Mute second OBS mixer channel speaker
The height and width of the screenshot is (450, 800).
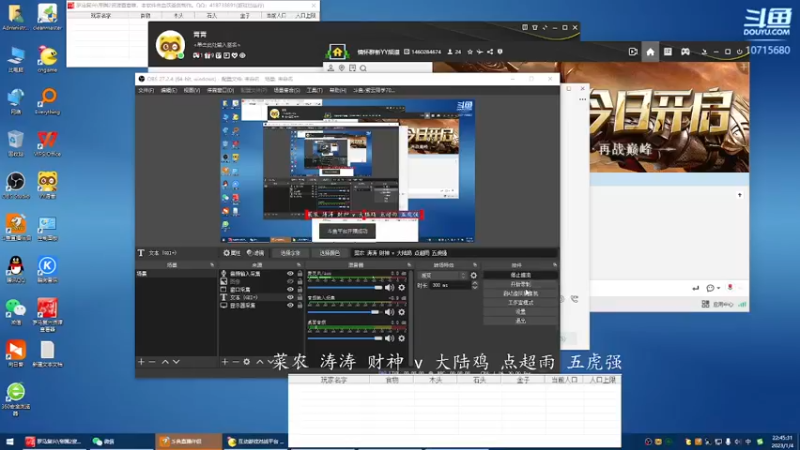390,312
